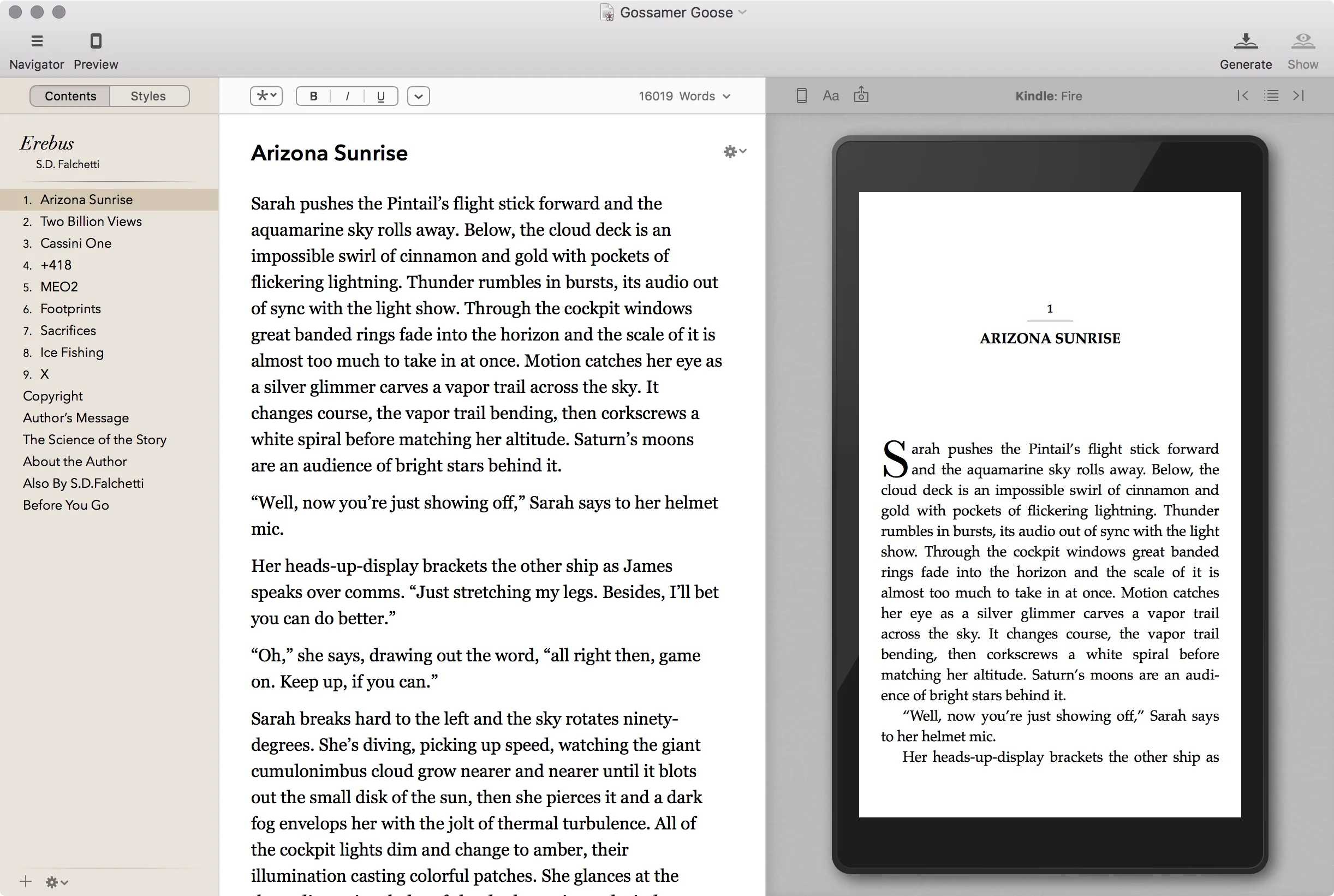The image size is (1334, 896).
Task: Click the Kindle preview page screen
Action: tap(1050, 504)
